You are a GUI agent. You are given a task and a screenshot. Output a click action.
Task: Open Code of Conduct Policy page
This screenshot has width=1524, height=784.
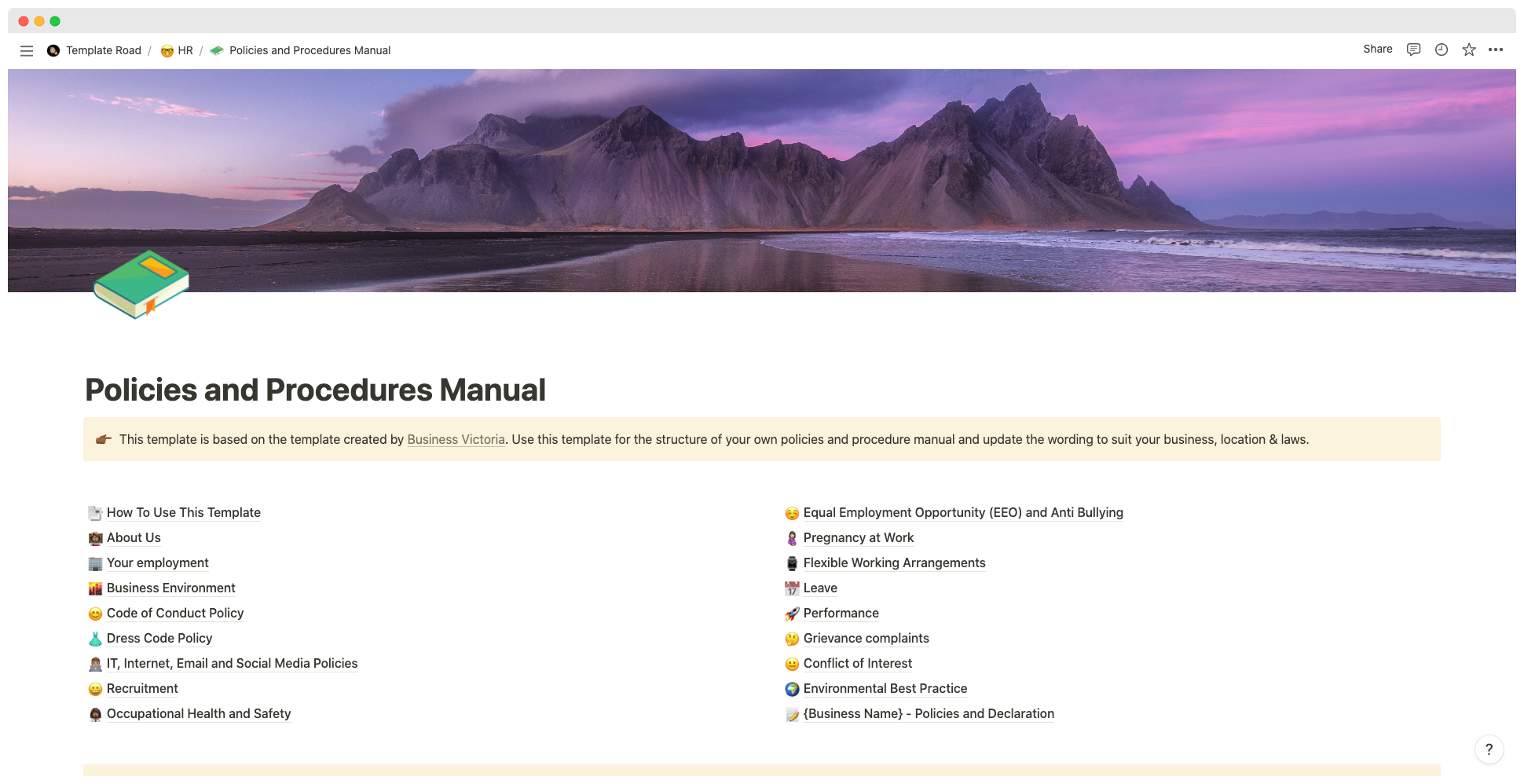174,613
